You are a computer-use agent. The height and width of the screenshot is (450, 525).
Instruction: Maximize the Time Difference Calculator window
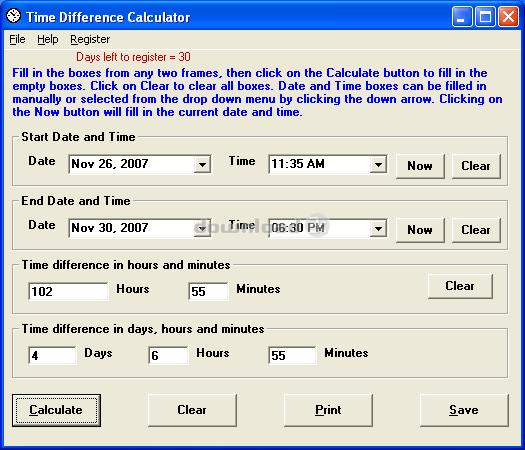click(x=485, y=17)
